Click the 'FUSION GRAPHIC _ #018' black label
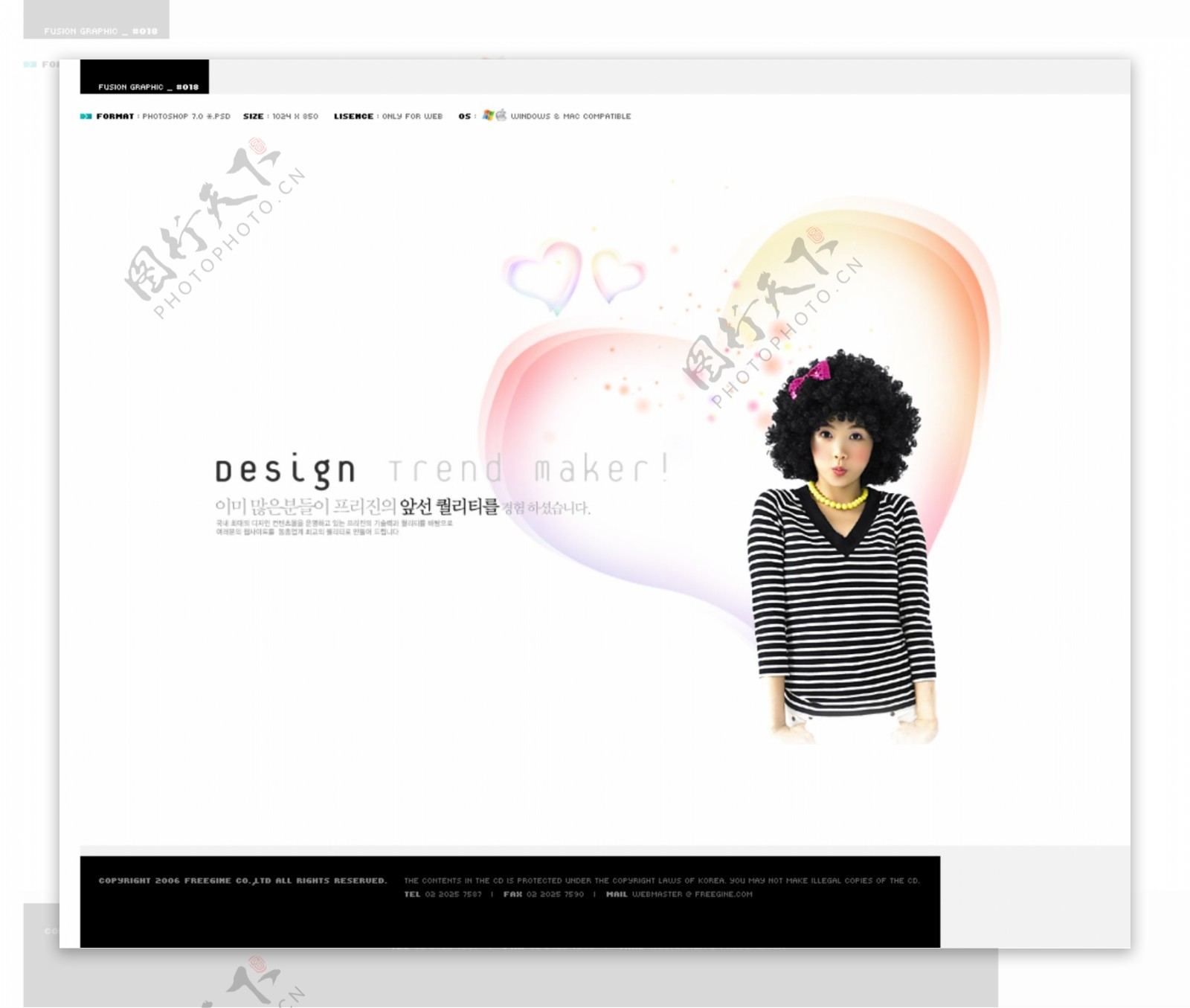Screen dimensions: 1190x1008 point(144,77)
